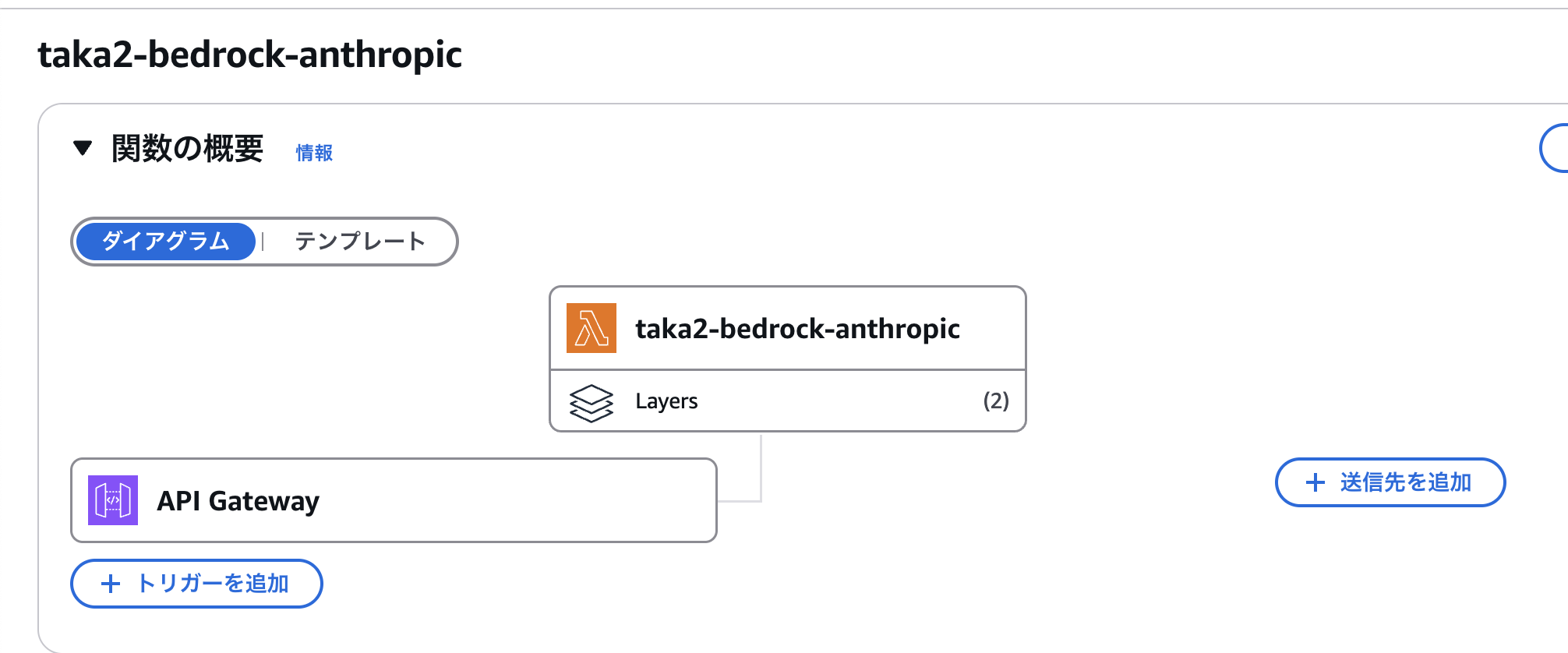Click the layers icon next to (2)
This screenshot has width=1568, height=653.
coord(591,401)
